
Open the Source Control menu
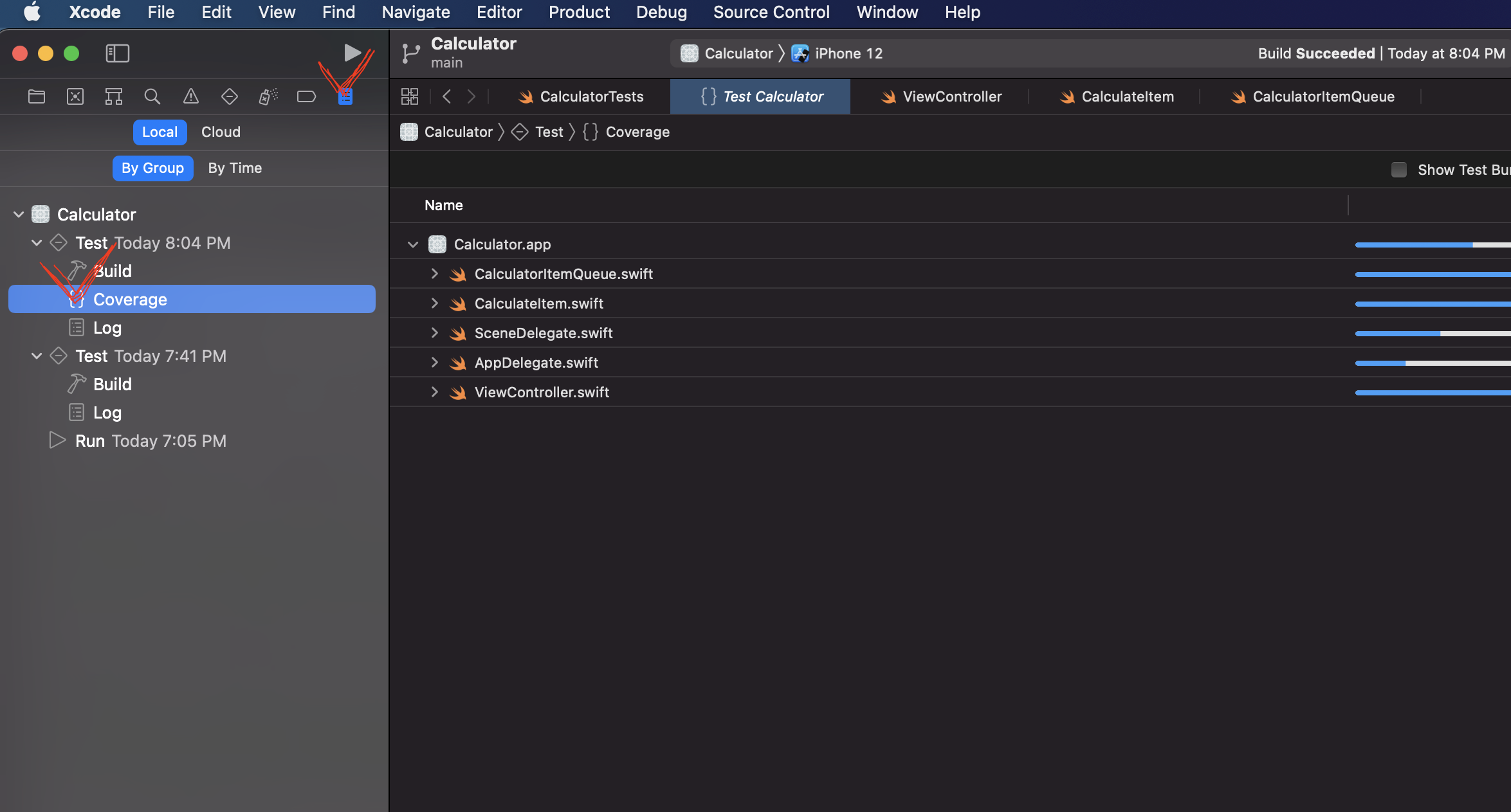pos(771,12)
